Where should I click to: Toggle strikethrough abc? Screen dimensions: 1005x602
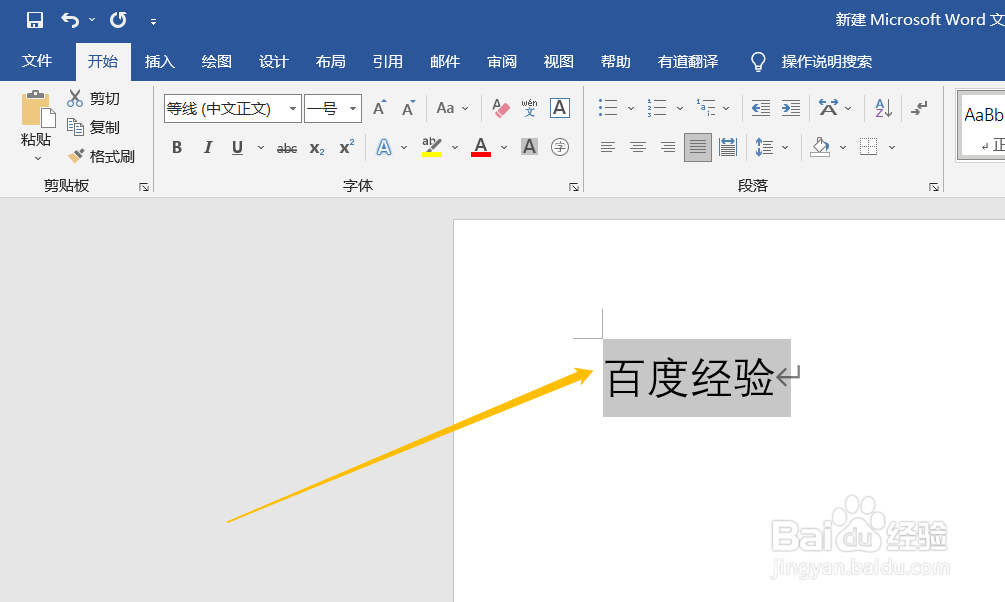pos(287,148)
